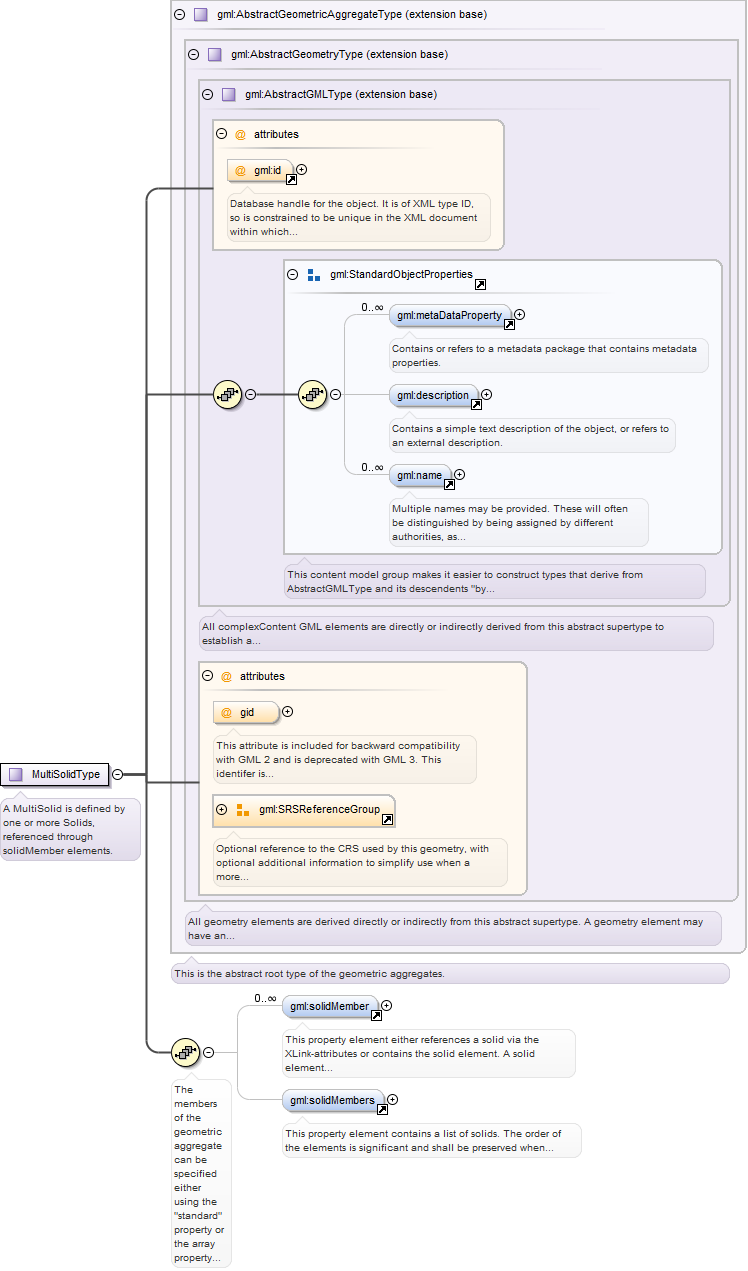The width and height of the screenshot is (748, 1271).
Task: Collapse MultiSolidType root node
Action: pyautogui.click(x=118, y=774)
